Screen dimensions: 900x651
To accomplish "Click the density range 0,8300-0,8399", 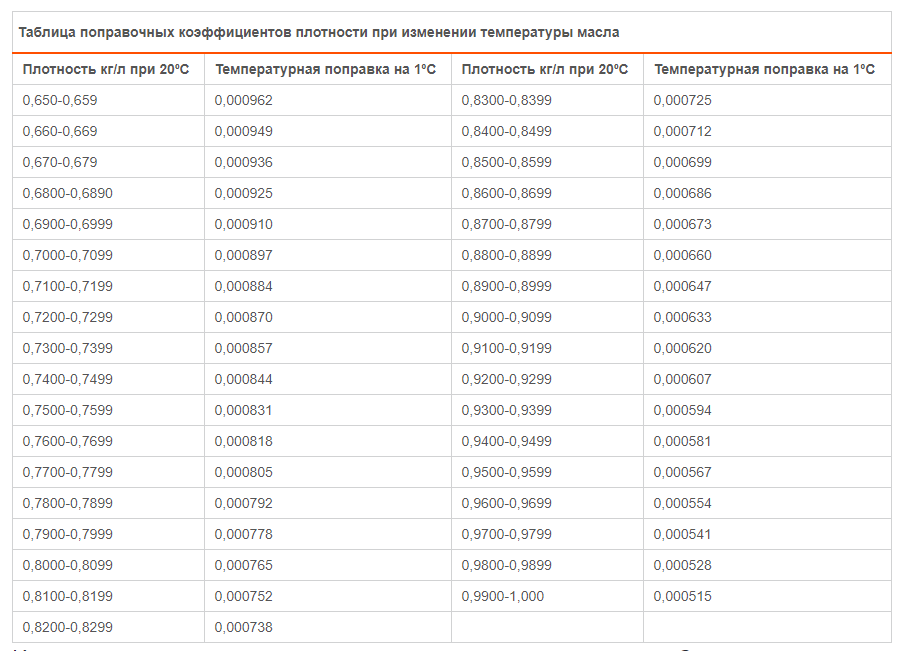I will click(x=506, y=100).
